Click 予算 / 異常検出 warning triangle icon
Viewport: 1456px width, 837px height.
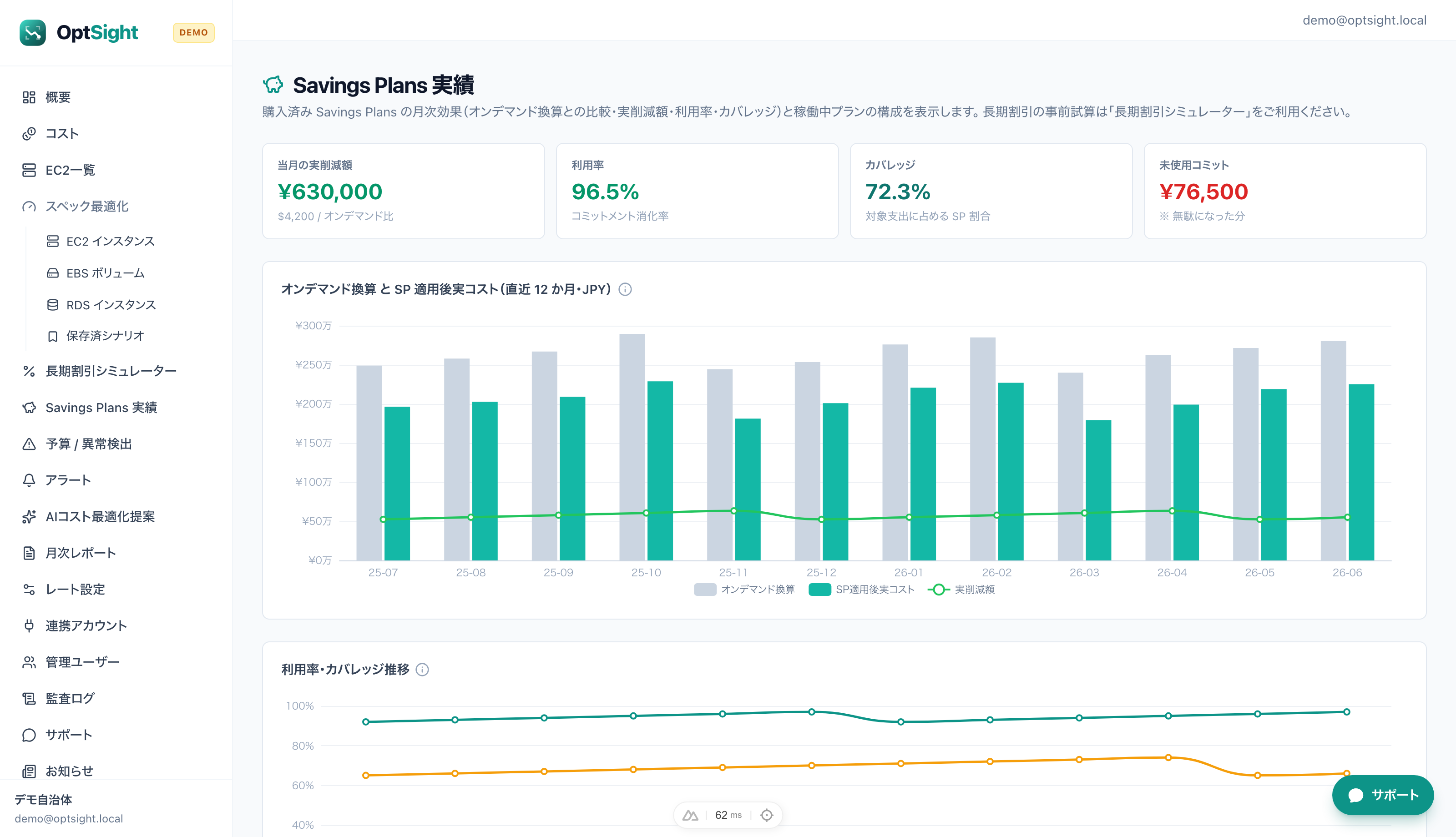point(29,444)
